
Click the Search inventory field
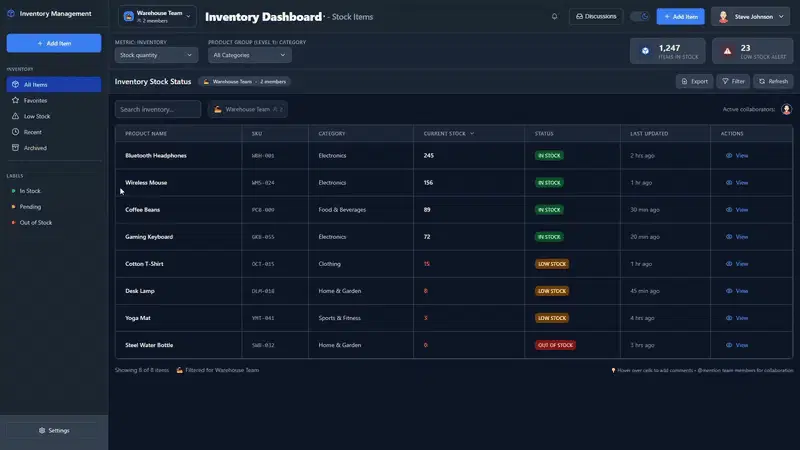tap(158, 109)
